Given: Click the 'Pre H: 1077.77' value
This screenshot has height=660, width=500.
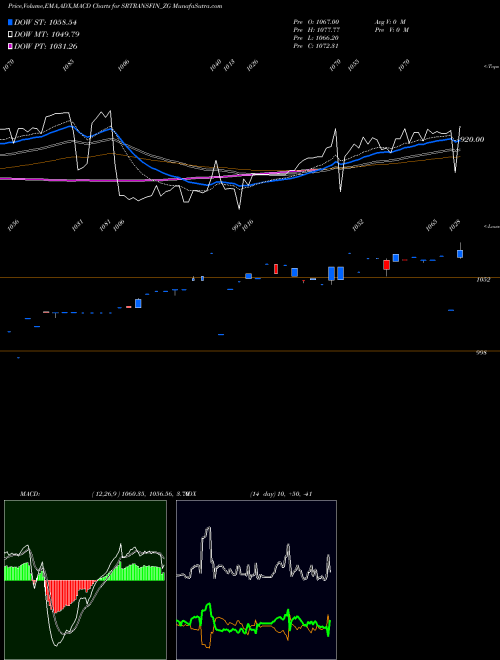Looking at the screenshot, I should 316,30.
